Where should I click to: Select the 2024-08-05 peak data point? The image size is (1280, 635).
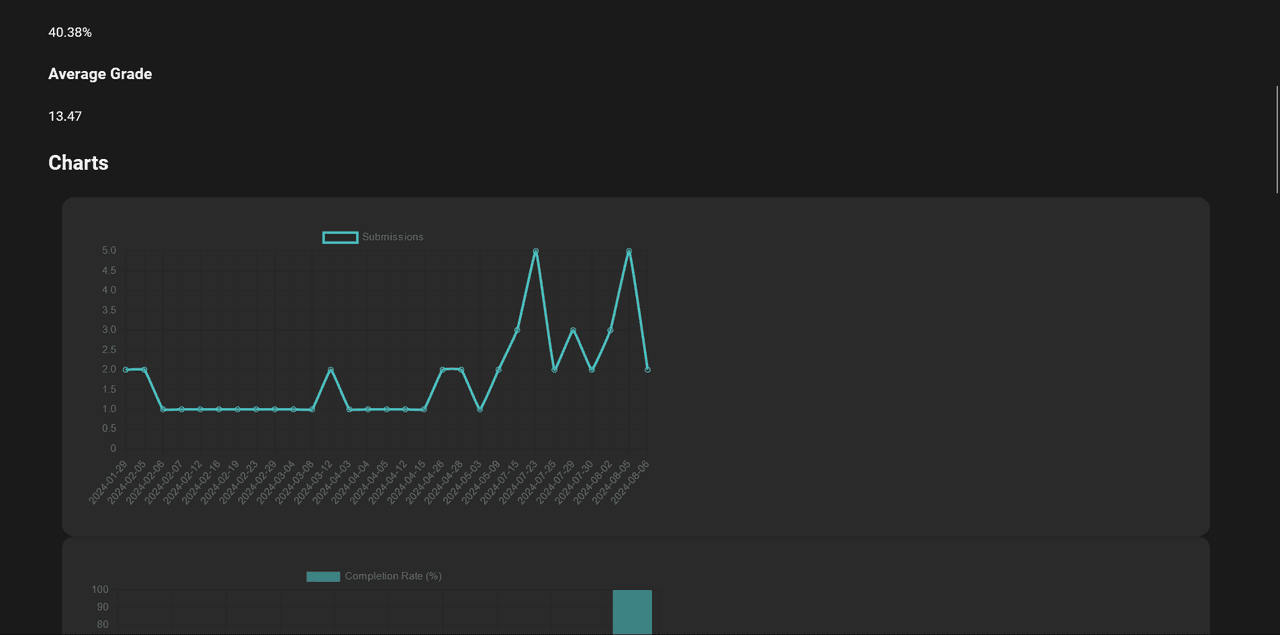629,251
